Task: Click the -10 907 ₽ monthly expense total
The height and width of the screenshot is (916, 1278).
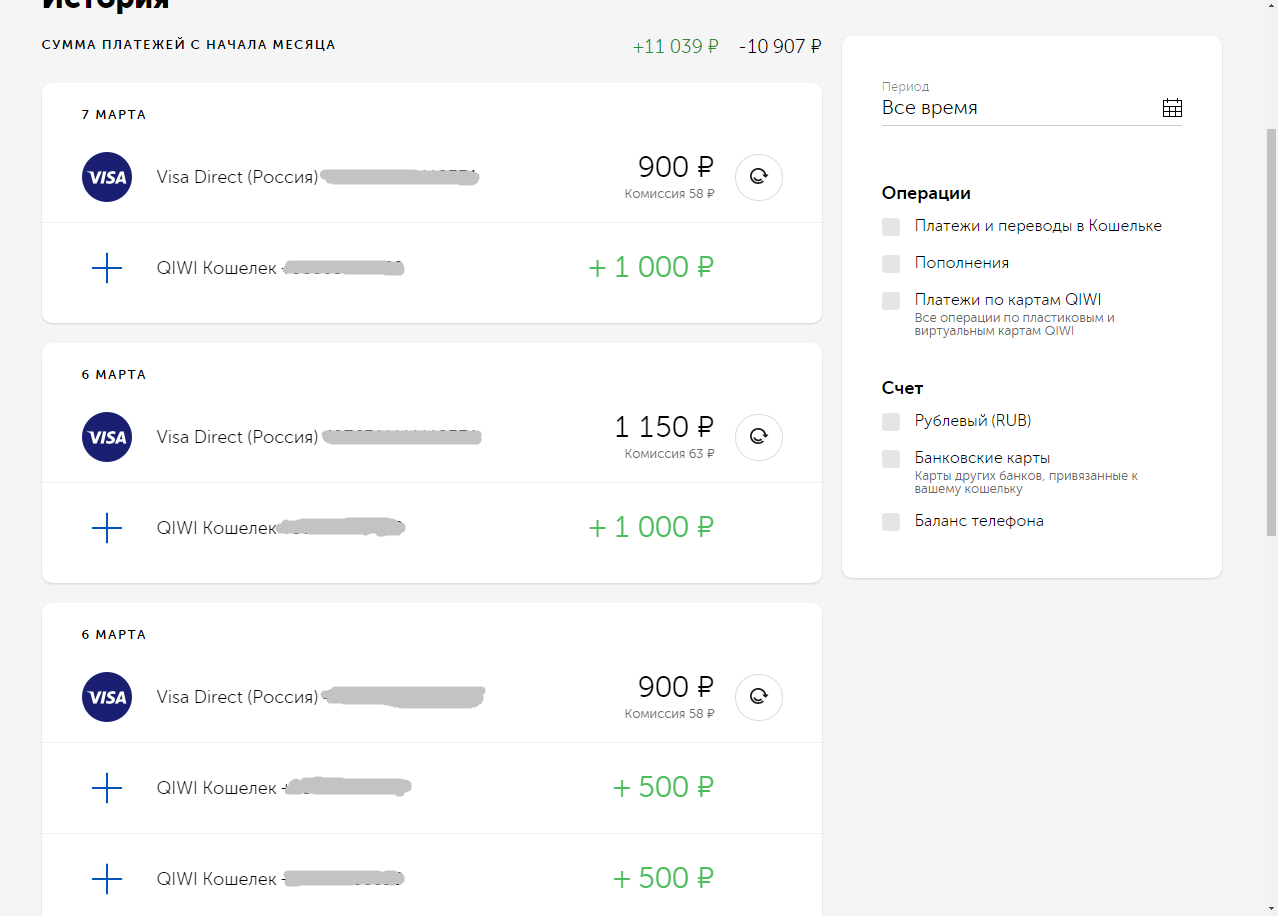Action: [x=780, y=46]
